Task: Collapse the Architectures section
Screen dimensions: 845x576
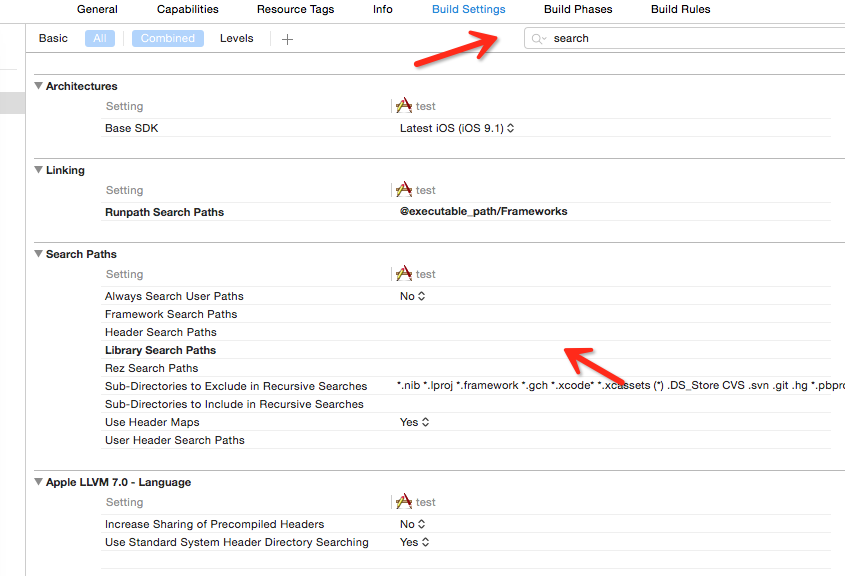Action: [38, 86]
